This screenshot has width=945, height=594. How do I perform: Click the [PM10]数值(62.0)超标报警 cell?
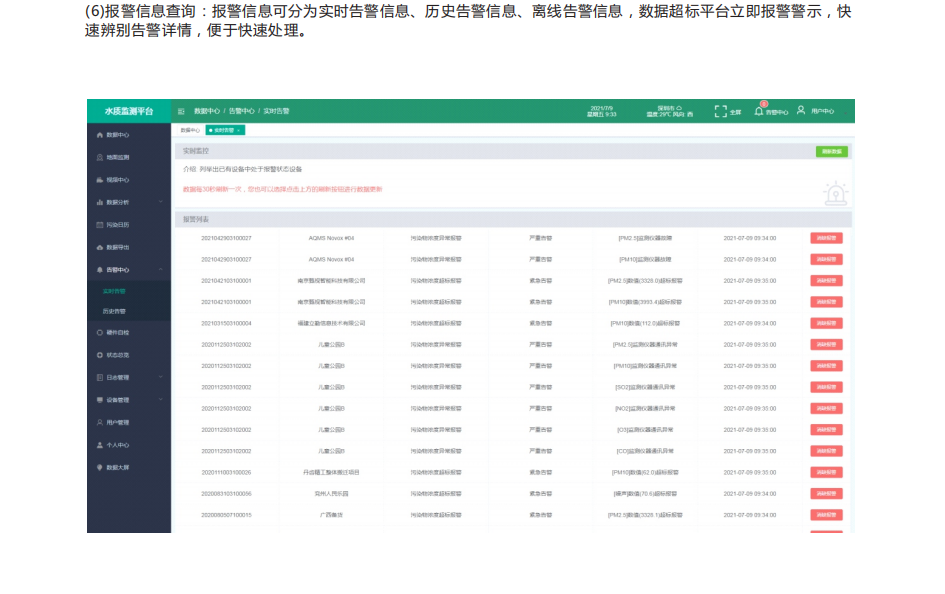645,473
